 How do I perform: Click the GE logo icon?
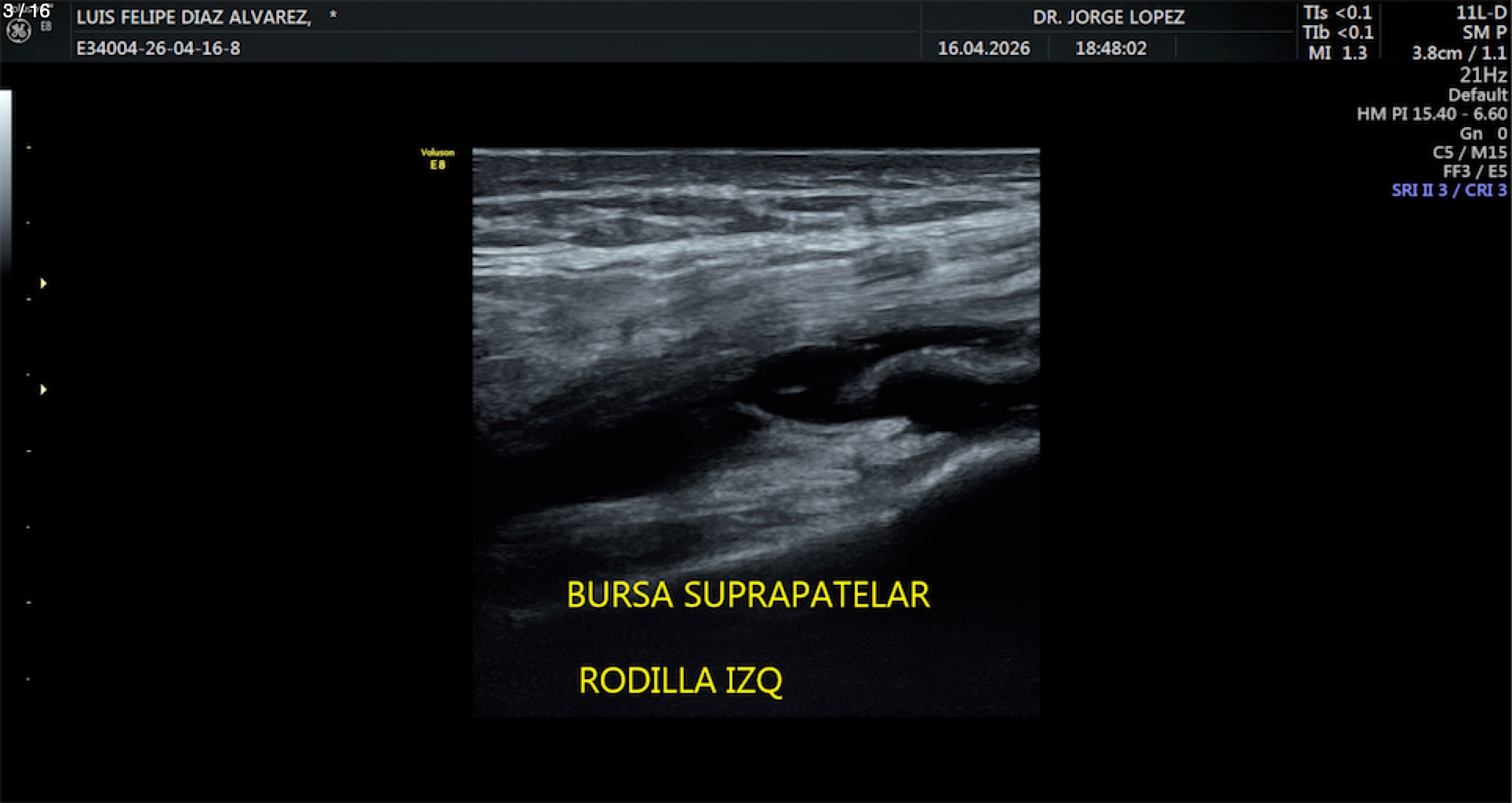pos(19,31)
